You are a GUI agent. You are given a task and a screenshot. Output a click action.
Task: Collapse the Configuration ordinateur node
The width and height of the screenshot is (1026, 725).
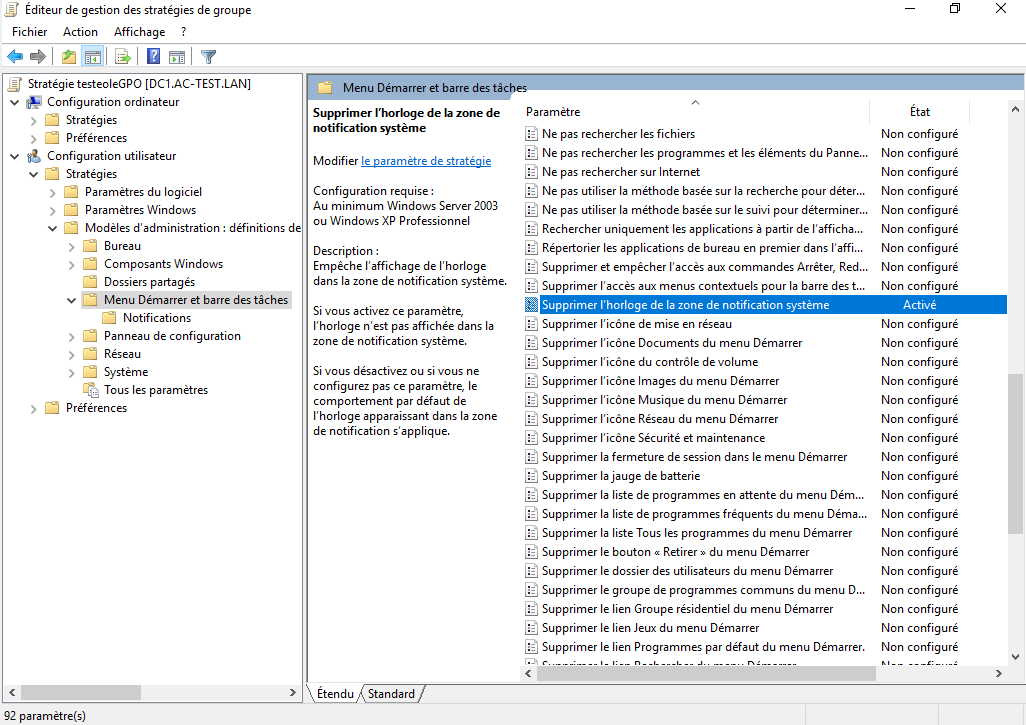(x=15, y=102)
